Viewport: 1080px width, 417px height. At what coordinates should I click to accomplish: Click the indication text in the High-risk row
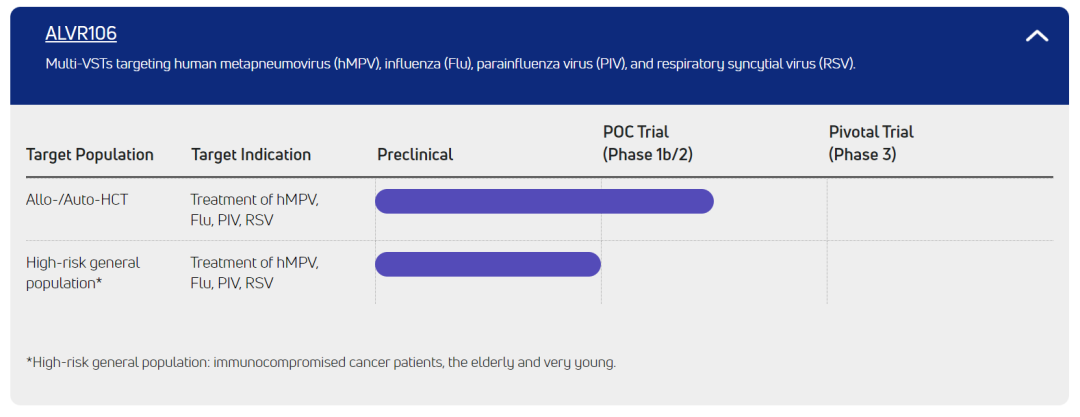(x=254, y=273)
